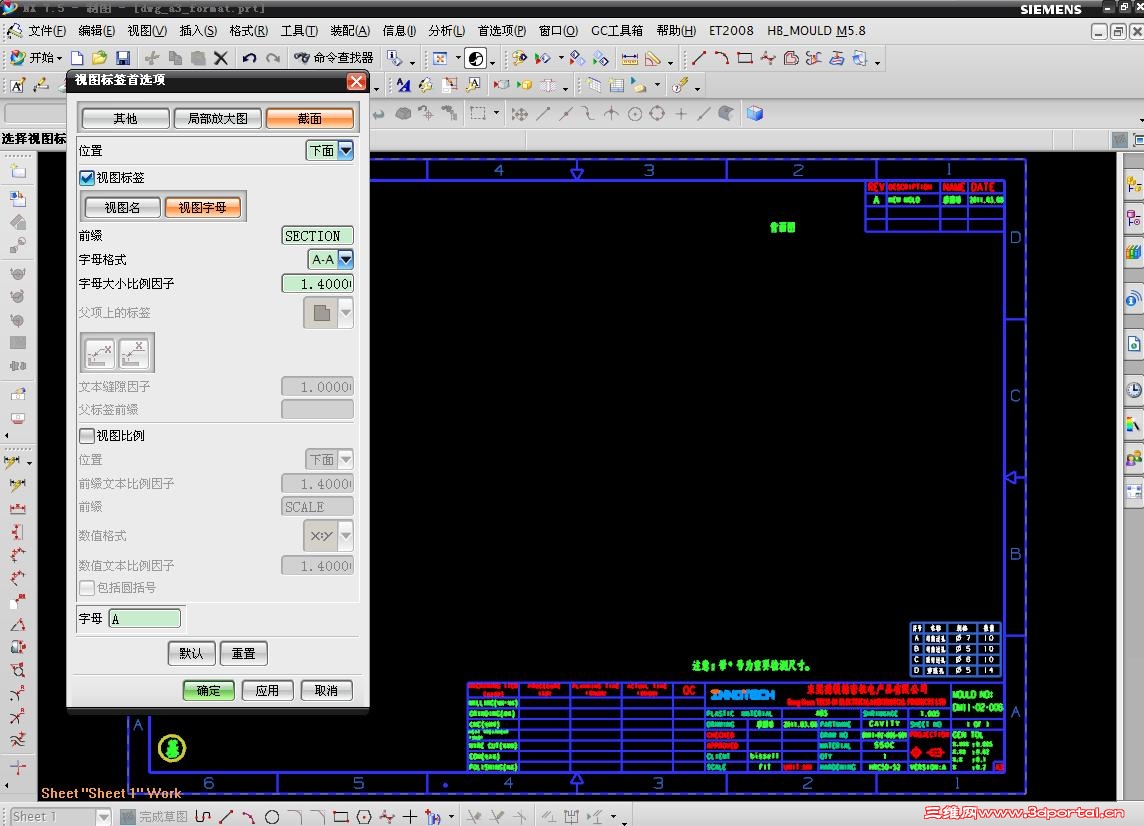The image size is (1144, 826).
Task: Select the top toolbar Rectangle tool
Action: point(745,58)
